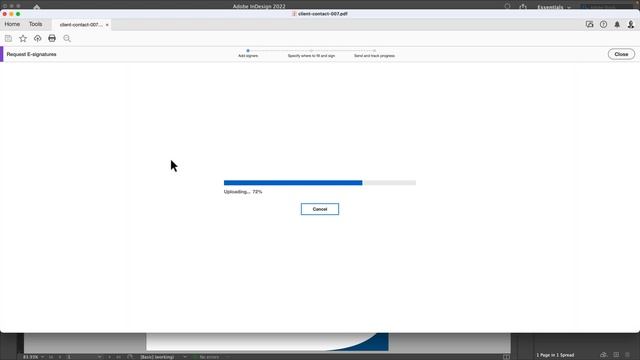This screenshot has height=360, width=640.
Task: Click the printer icon
Action: click(x=52, y=38)
